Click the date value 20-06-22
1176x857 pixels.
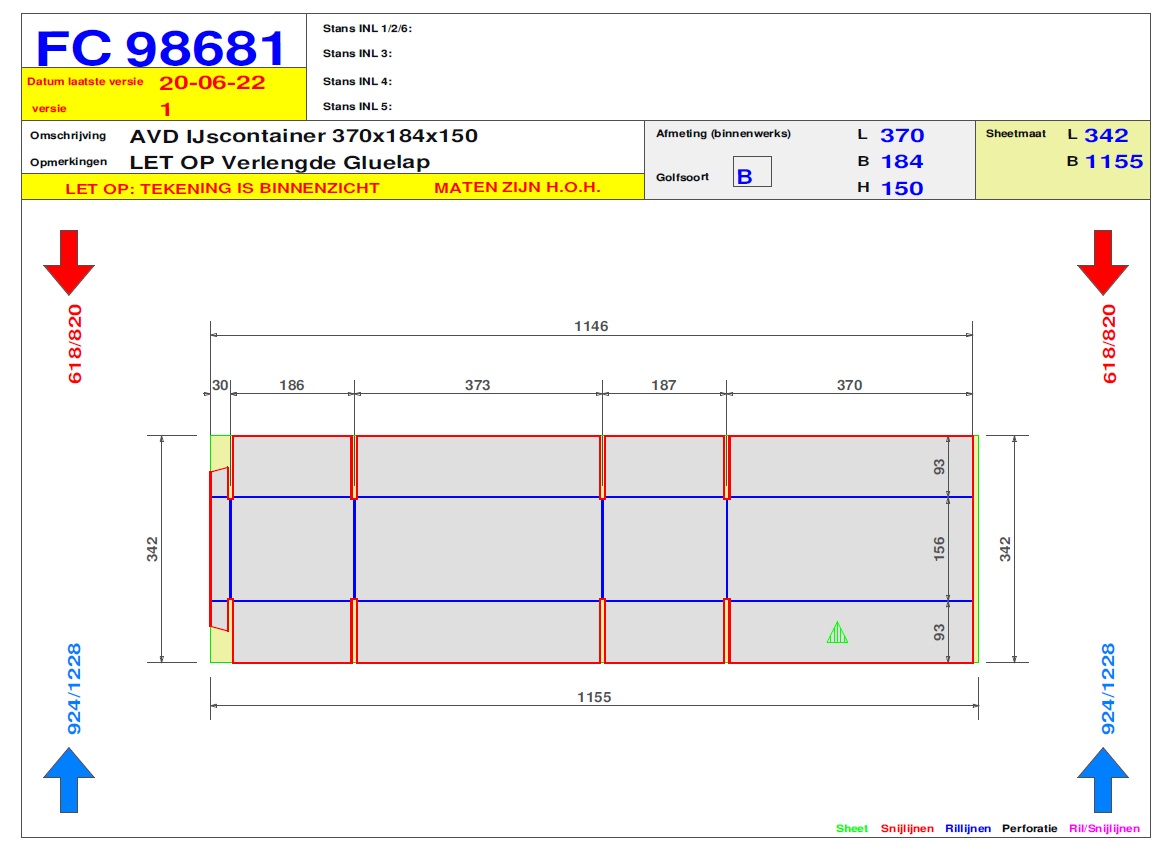click(212, 83)
